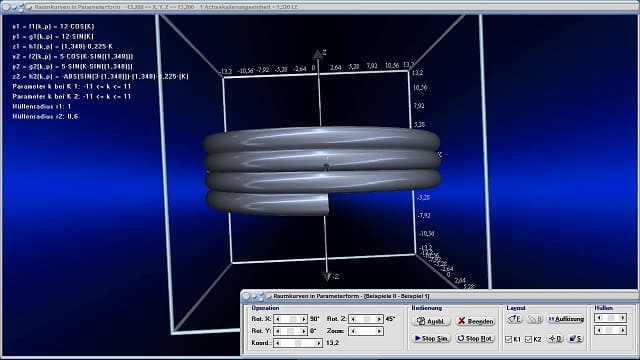Decrease Zoom with left arrow

pyautogui.click(x=353, y=331)
